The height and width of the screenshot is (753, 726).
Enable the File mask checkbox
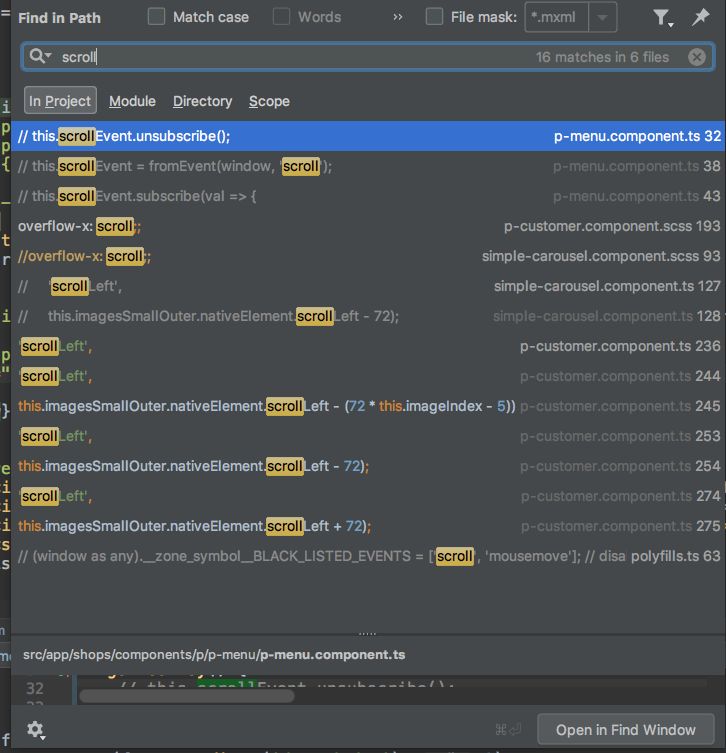(x=435, y=17)
